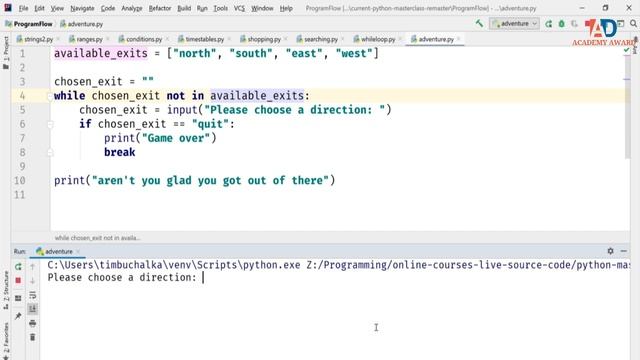Click the Print icon in the Run console
This screenshot has height=360, width=640.
[33, 324]
